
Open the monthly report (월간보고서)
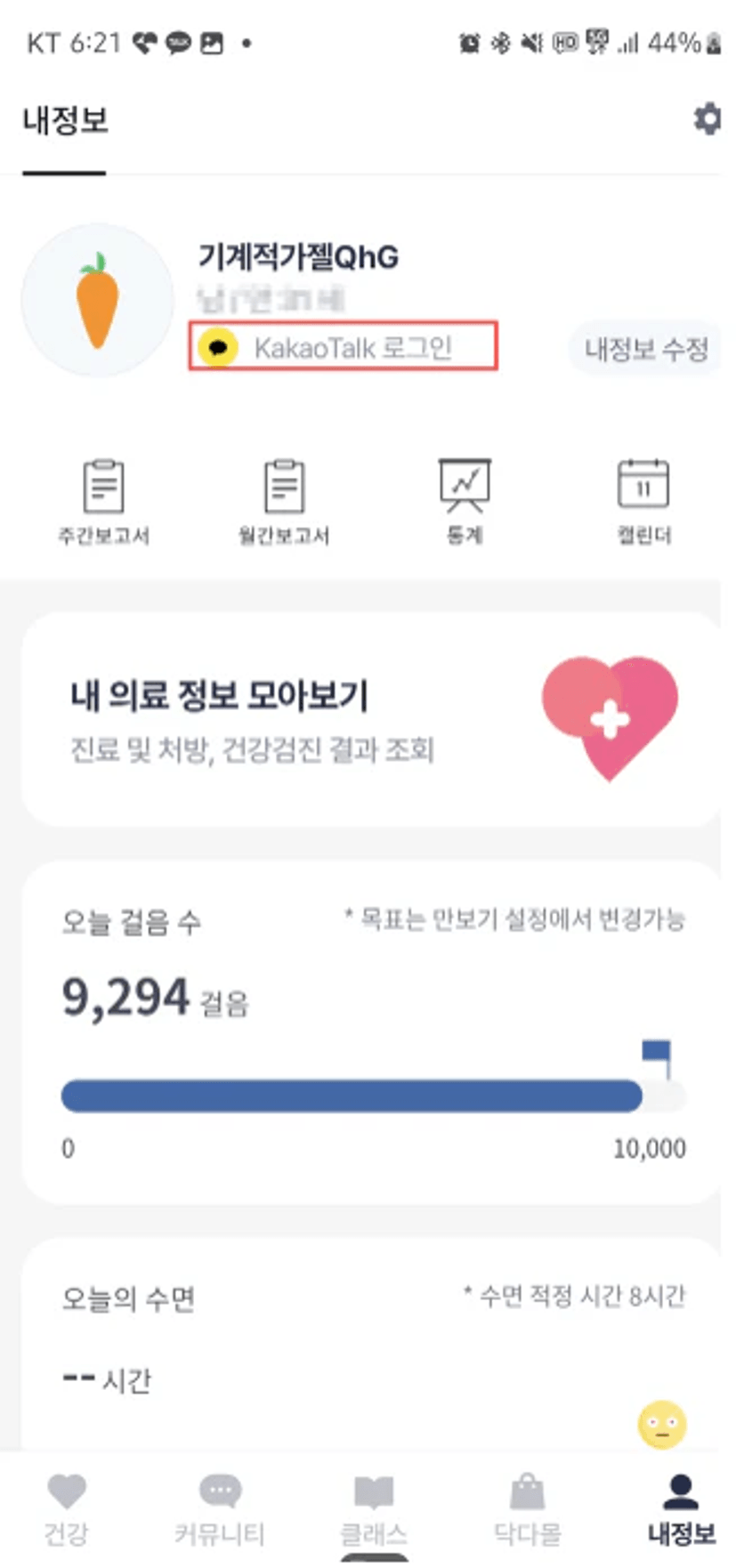click(284, 500)
